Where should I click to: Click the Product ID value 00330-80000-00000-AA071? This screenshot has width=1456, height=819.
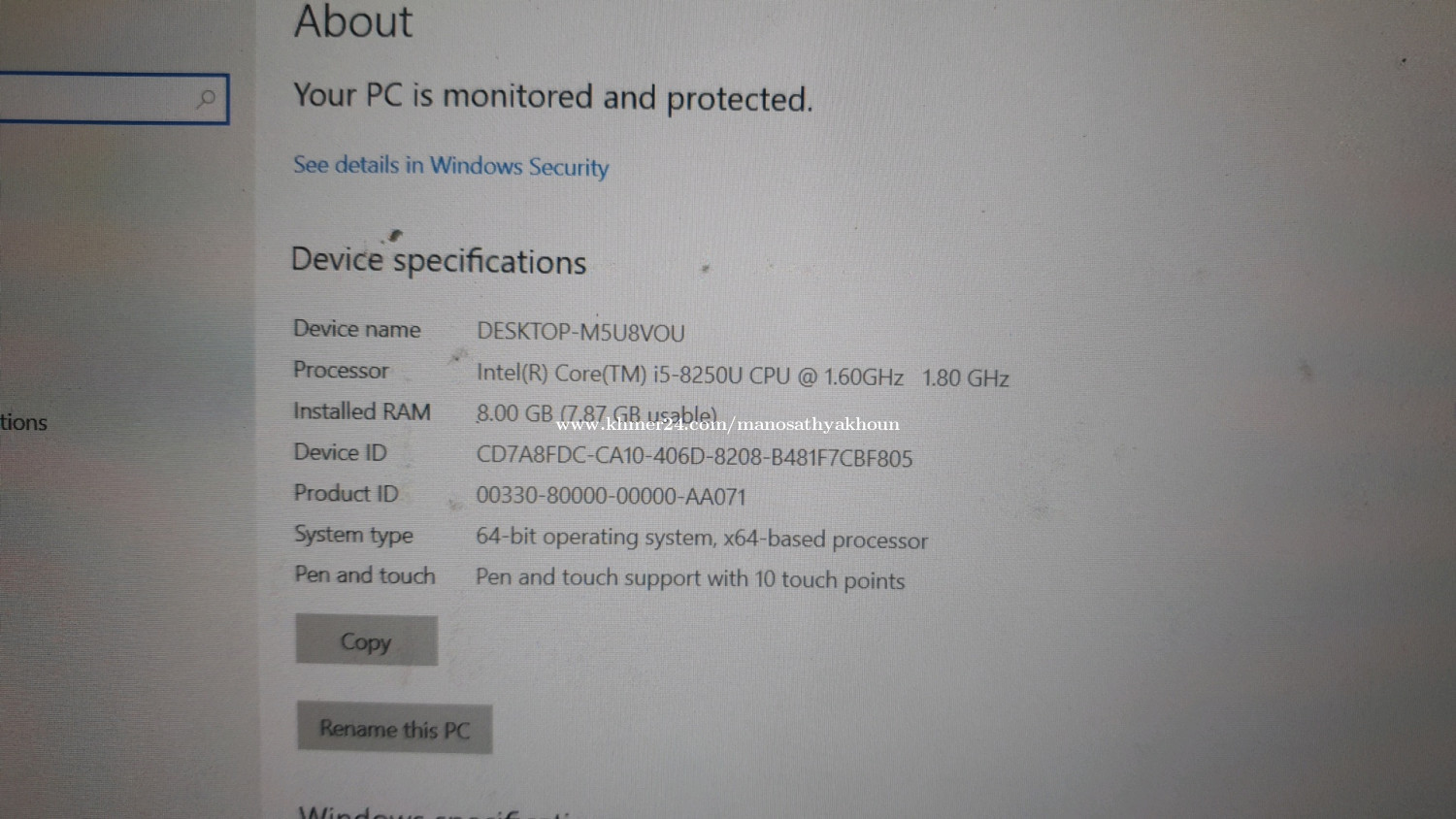tap(611, 496)
